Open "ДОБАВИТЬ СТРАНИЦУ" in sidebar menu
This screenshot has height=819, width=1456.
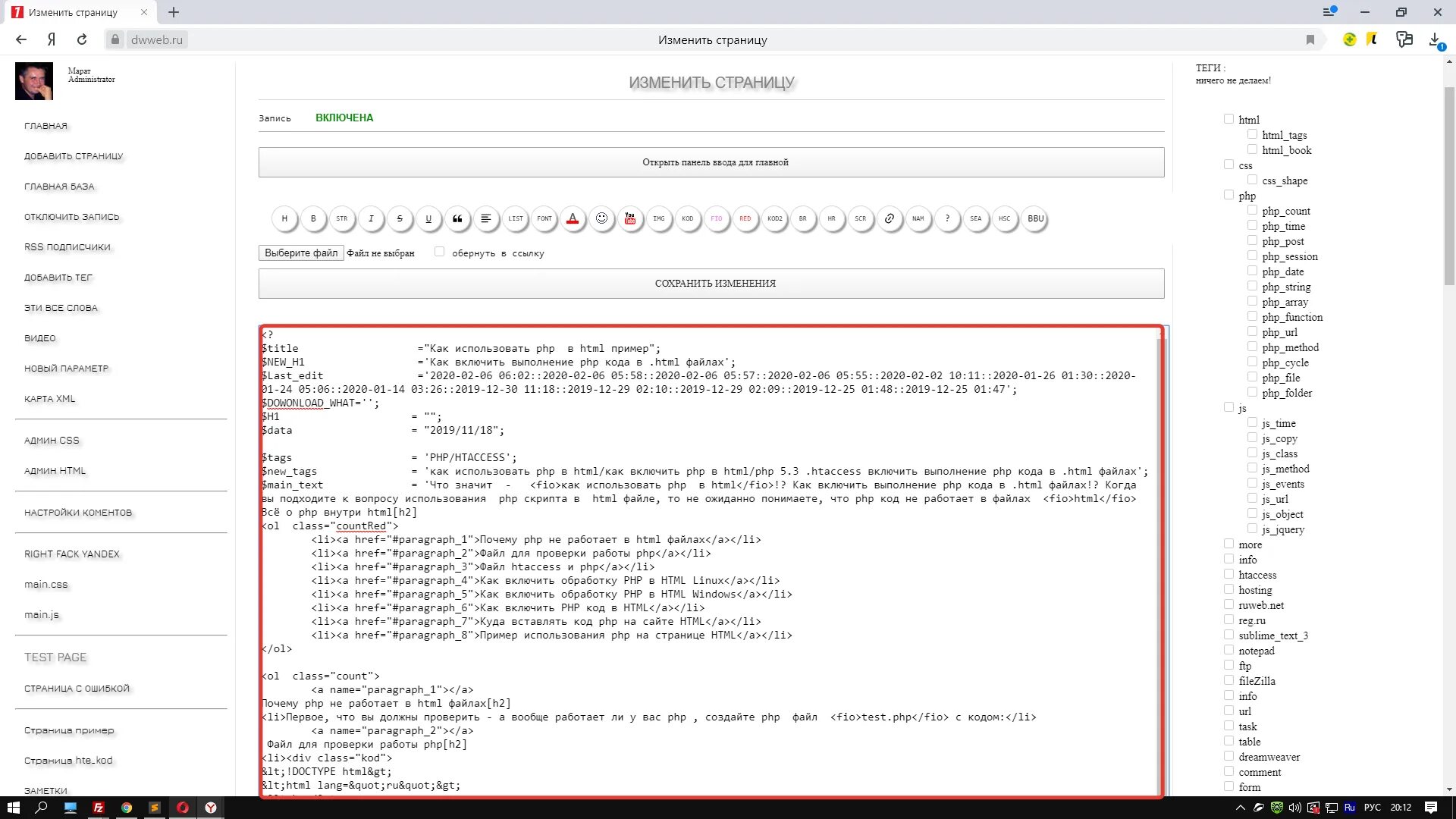click(x=74, y=156)
